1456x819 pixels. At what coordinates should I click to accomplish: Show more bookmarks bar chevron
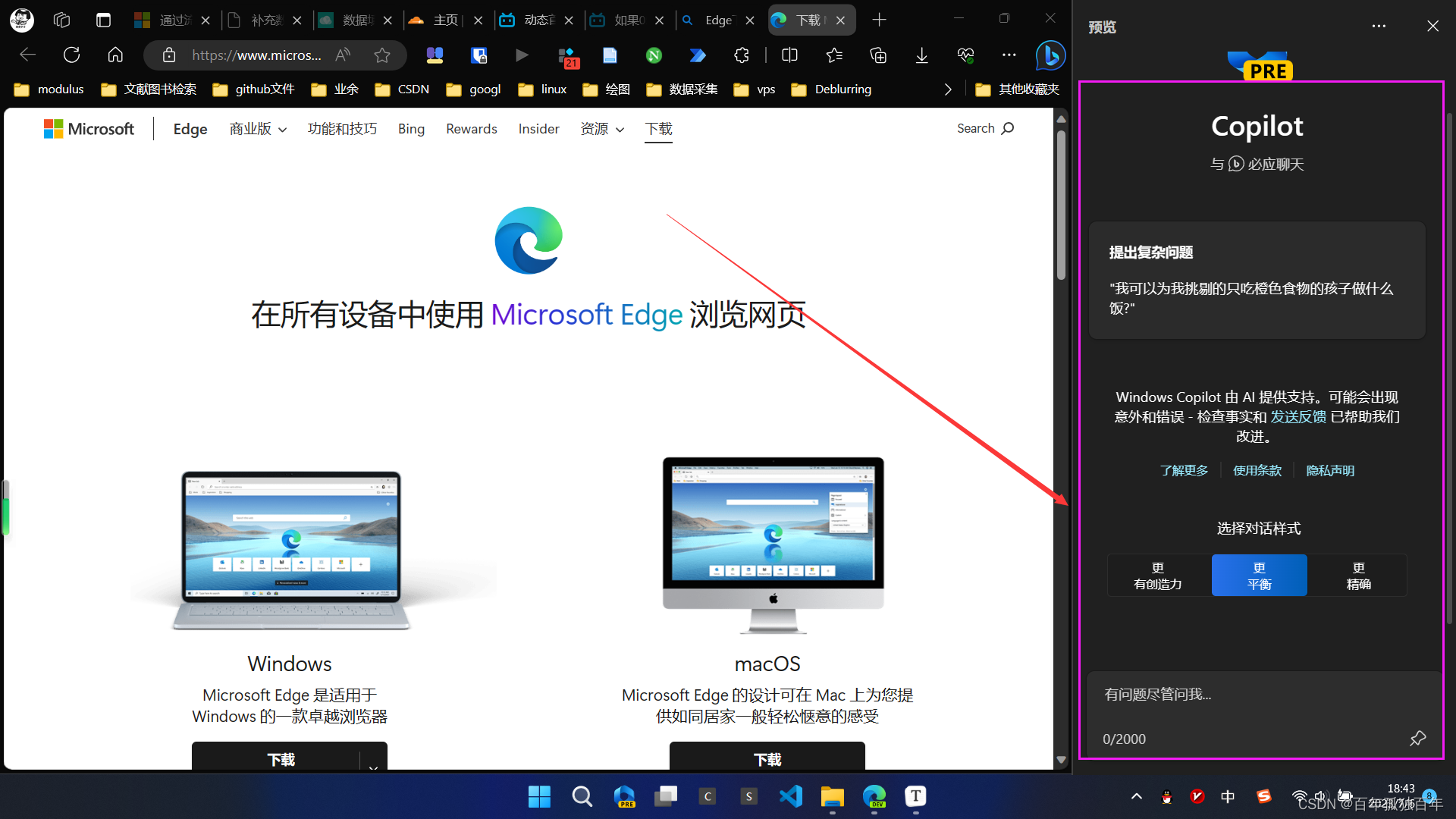948,89
